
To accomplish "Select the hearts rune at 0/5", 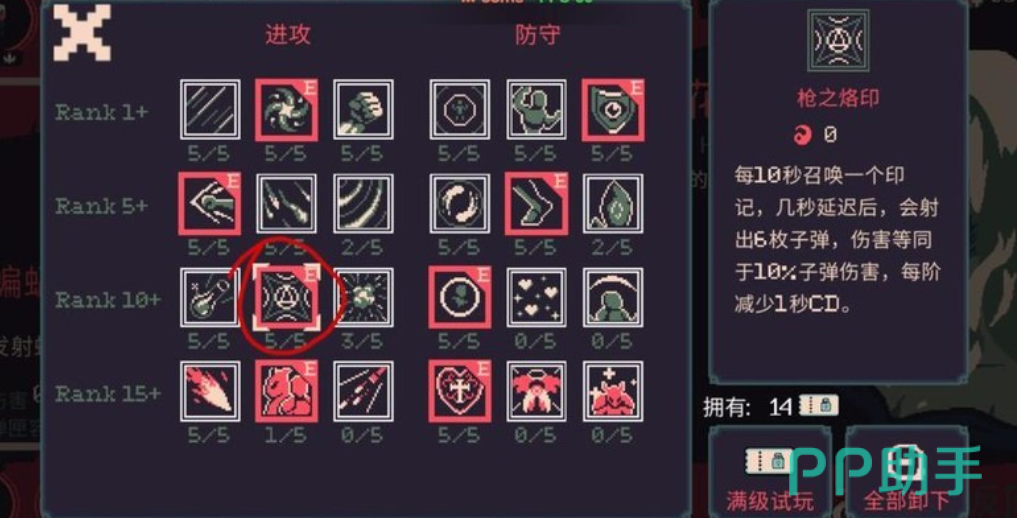I will tap(536, 298).
